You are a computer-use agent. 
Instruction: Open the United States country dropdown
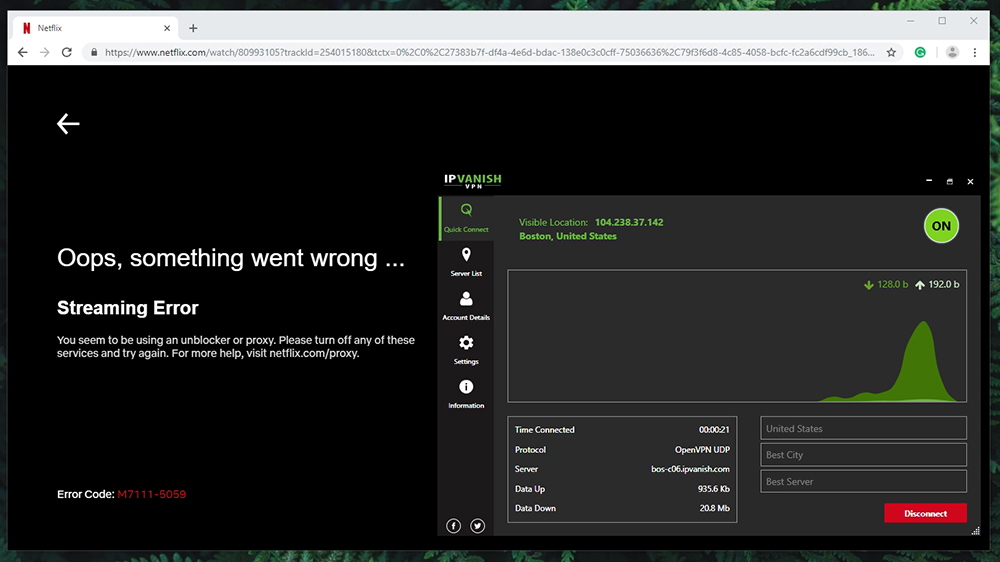pos(864,429)
